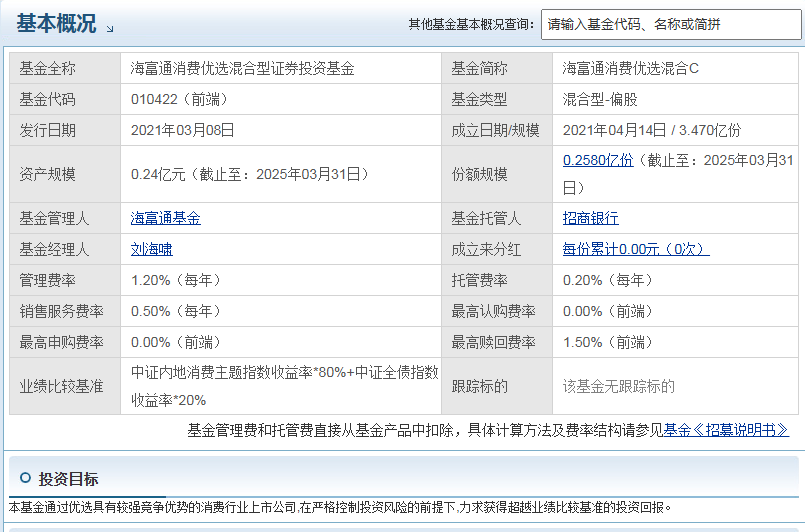Open fund manager 刘海啸 link
805x532 pixels.
pos(151,249)
